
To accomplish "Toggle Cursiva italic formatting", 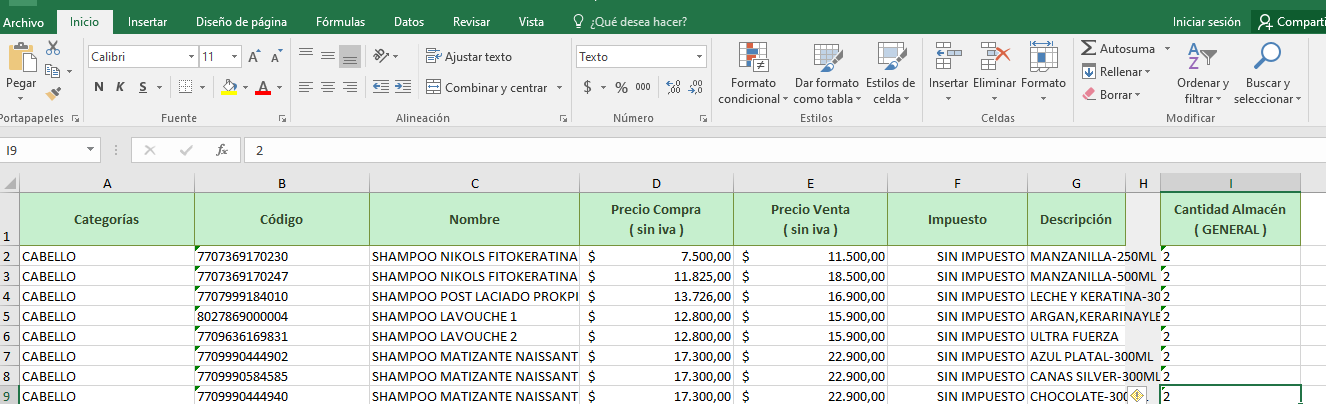I will tap(120, 87).
